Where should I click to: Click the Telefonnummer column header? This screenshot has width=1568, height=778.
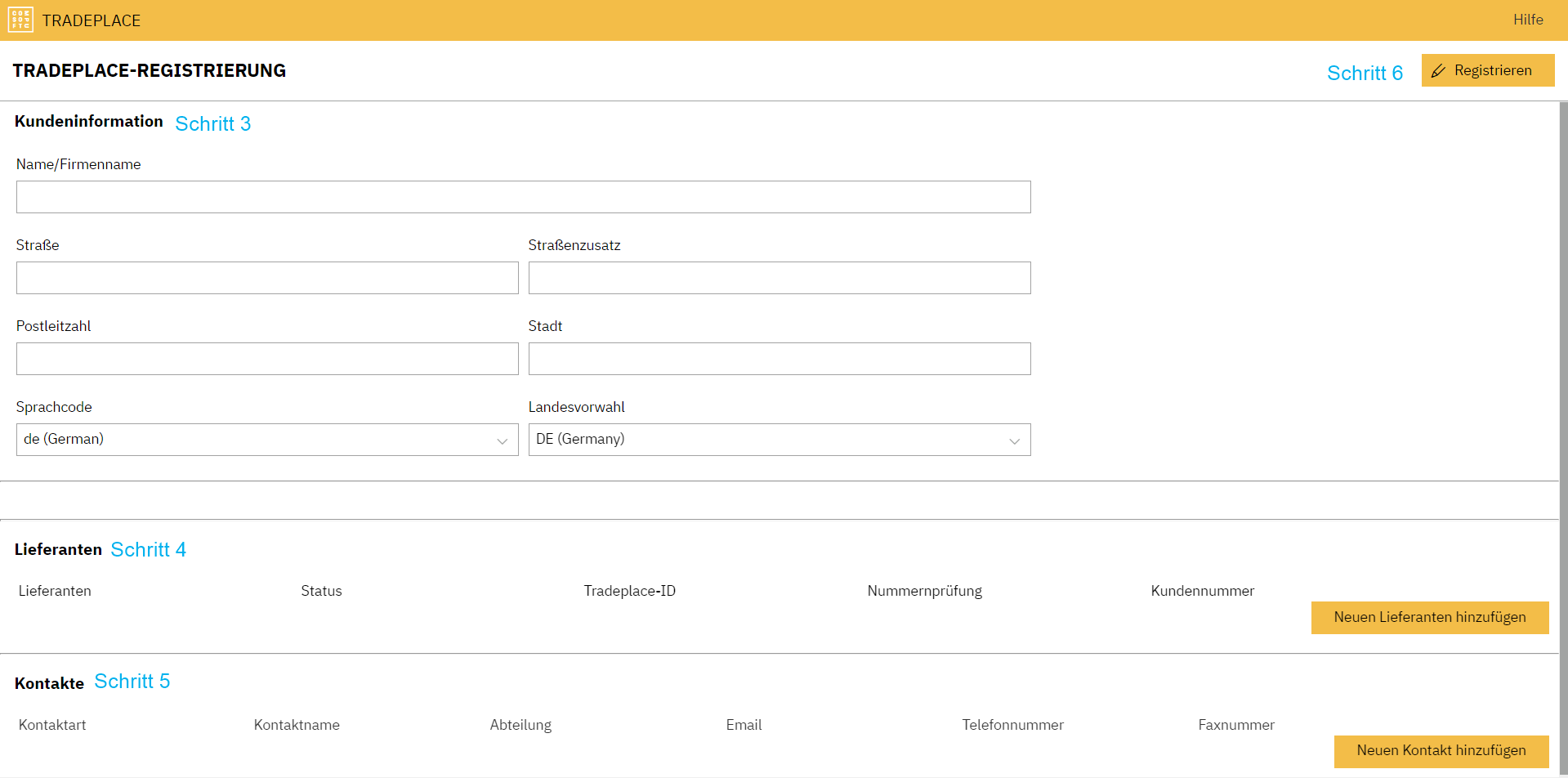(1012, 725)
